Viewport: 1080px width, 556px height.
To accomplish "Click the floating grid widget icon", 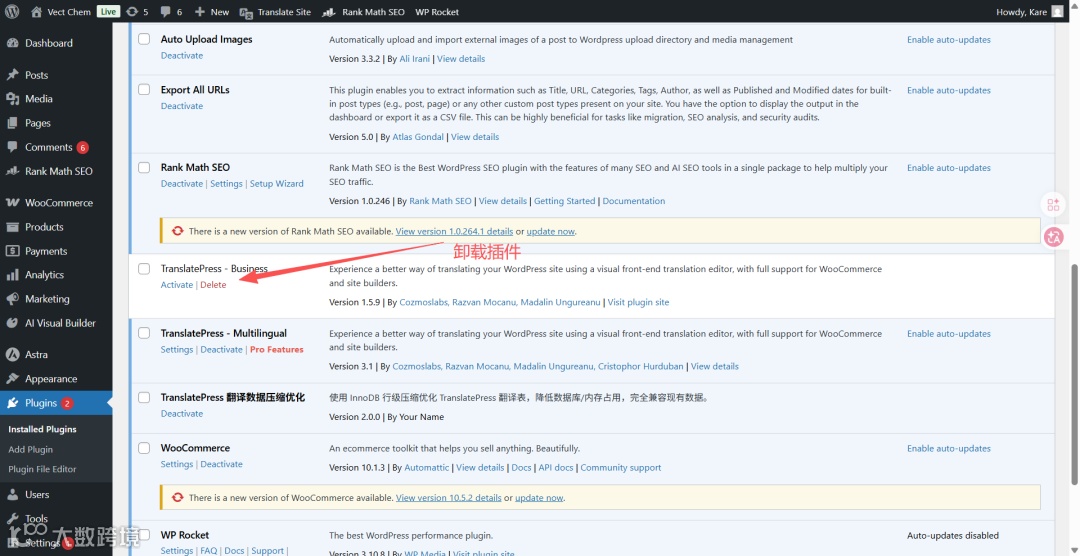I will 1053,205.
